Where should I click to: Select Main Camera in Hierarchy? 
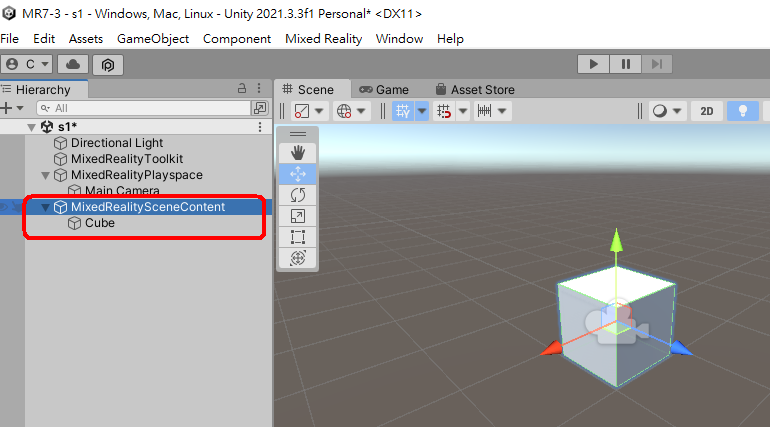point(122,190)
